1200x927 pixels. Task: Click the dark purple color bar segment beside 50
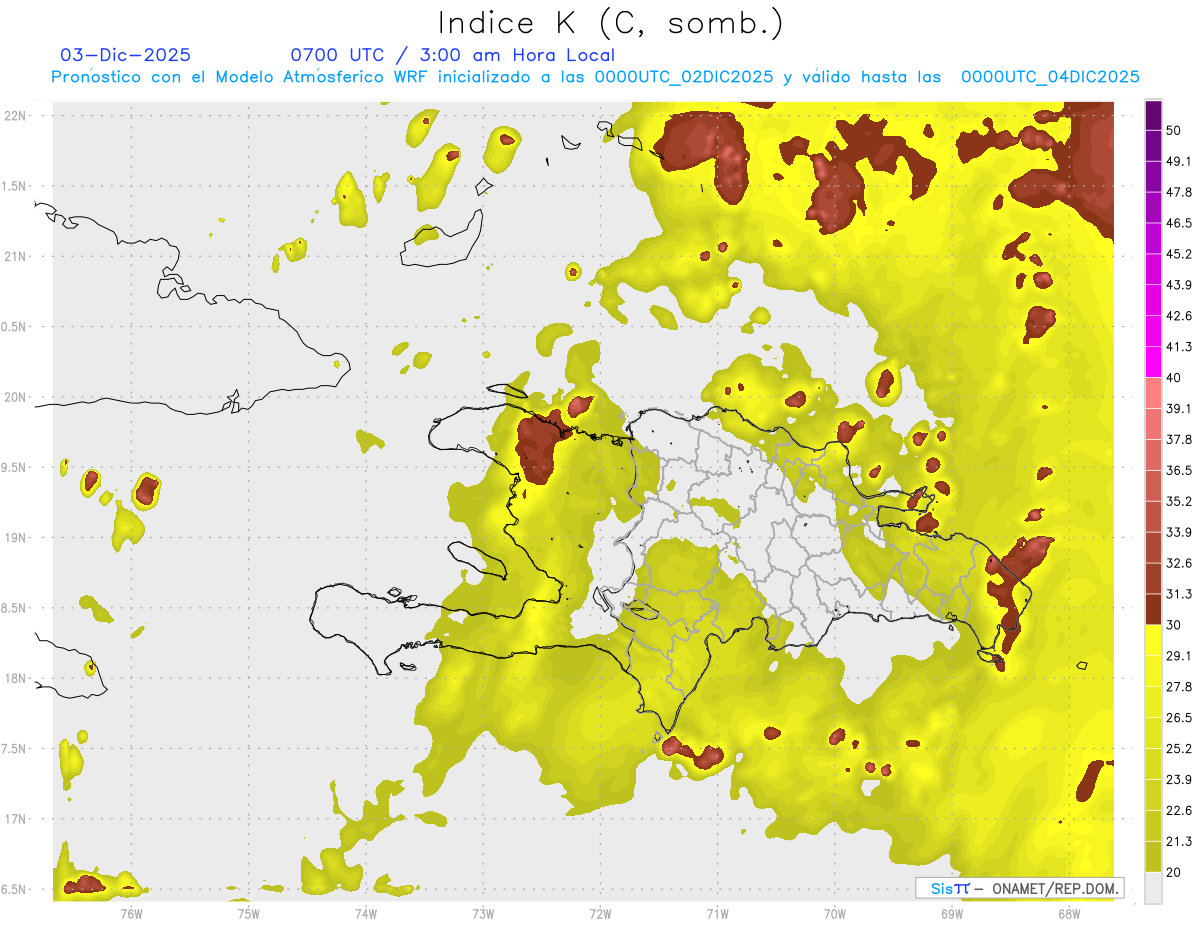click(1153, 116)
